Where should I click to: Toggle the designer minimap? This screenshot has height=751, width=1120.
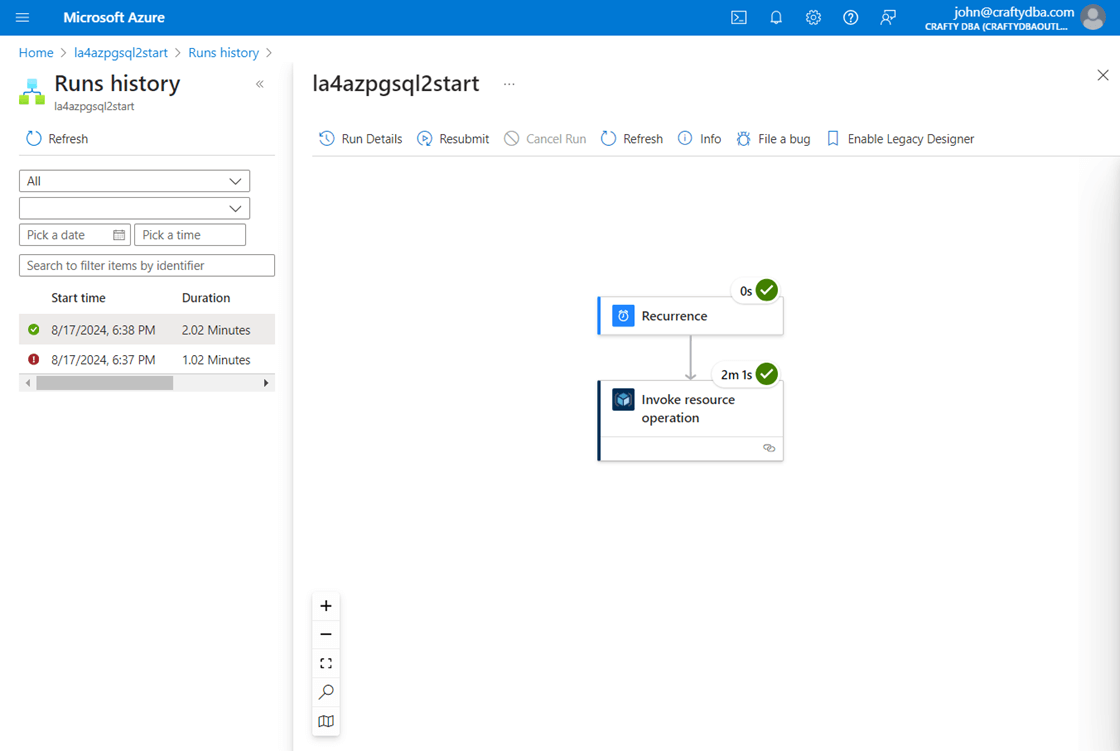(x=326, y=721)
